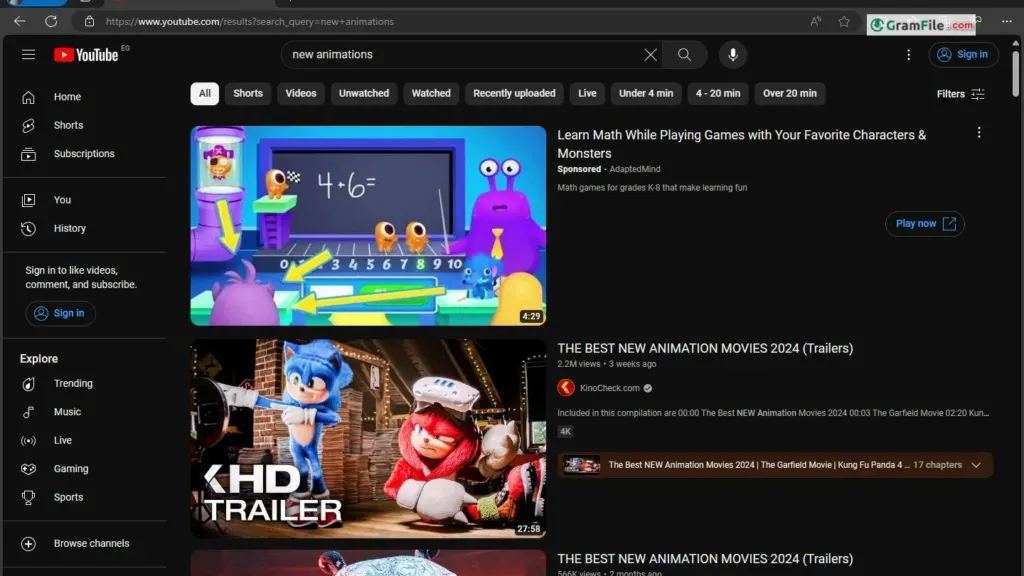Select the Shorts filter chip

tap(248, 93)
